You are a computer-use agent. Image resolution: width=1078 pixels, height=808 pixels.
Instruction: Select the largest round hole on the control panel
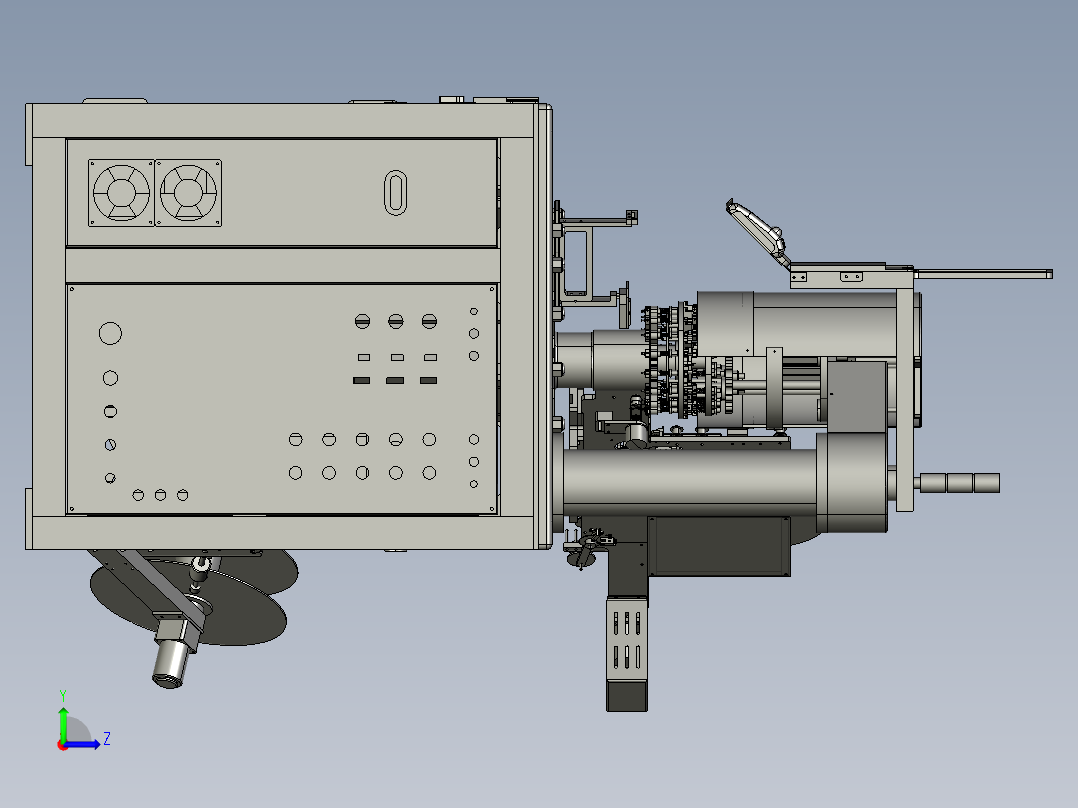coord(110,334)
